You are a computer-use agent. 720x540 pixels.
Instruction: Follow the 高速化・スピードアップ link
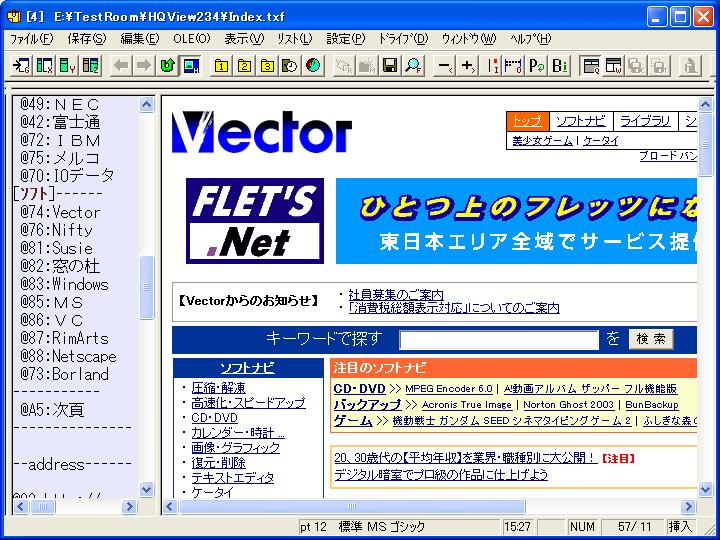[248, 403]
